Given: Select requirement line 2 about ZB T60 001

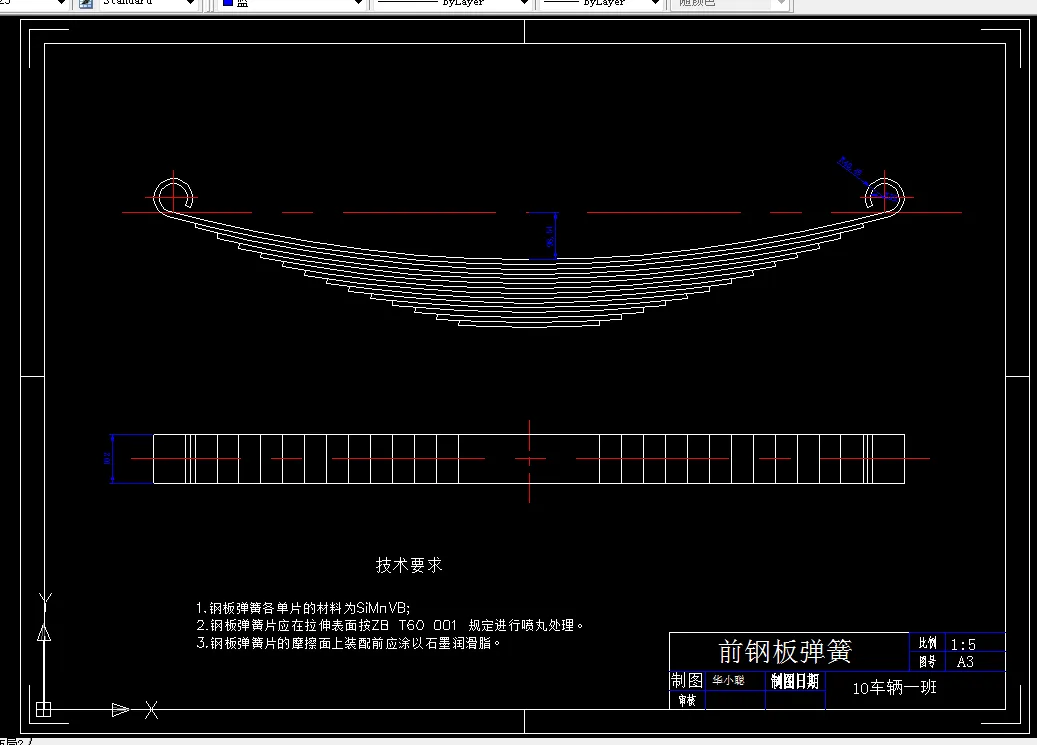Looking at the screenshot, I should 390,625.
